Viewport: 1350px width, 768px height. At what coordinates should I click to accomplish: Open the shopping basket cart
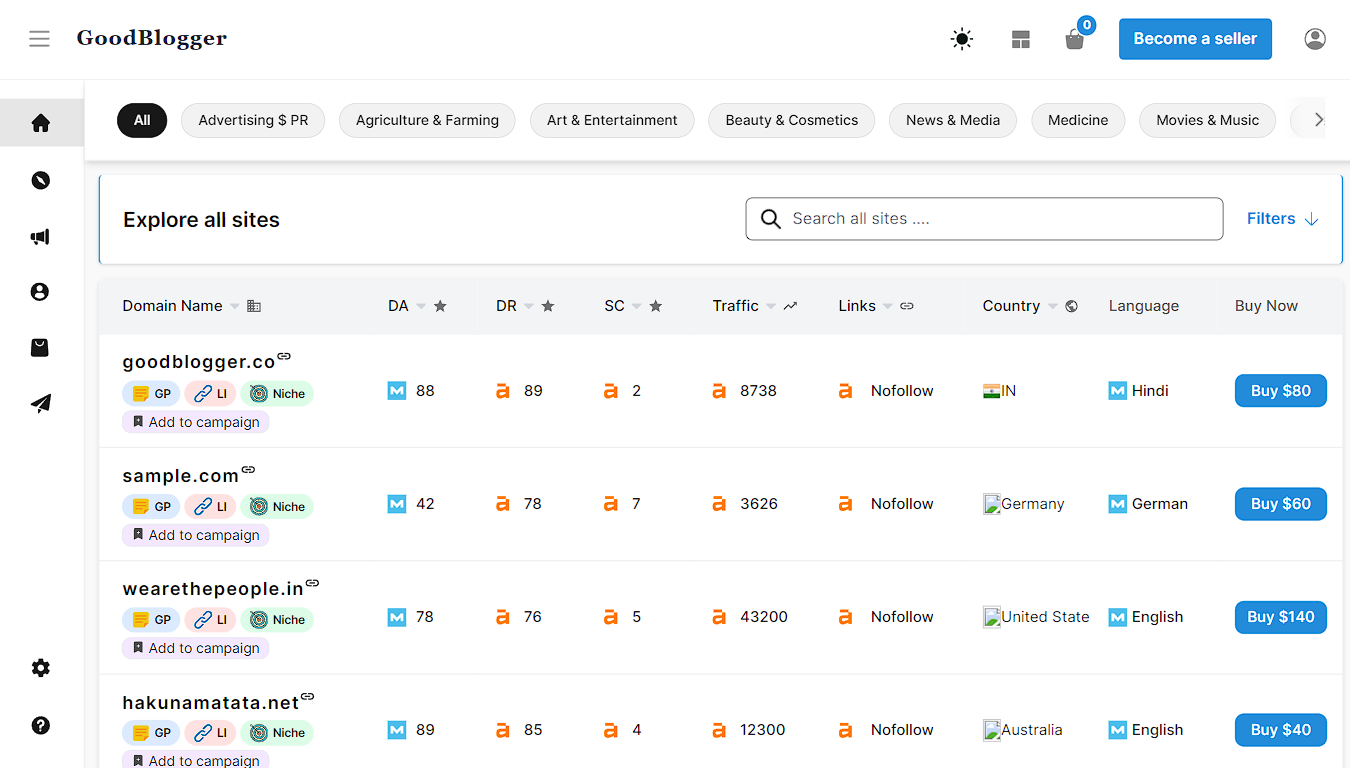tap(1075, 40)
